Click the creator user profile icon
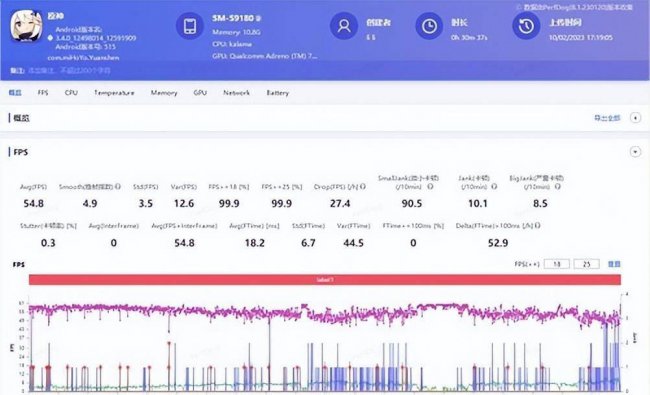This screenshot has height=395, width=650. [344, 26]
